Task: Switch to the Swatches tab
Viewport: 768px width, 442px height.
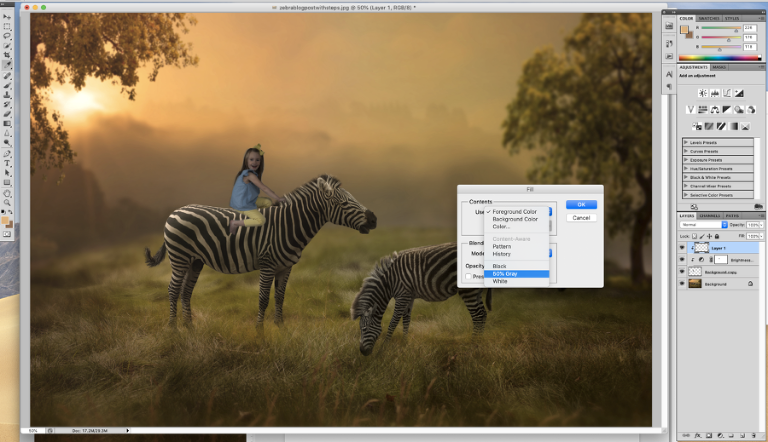Action: [709, 18]
